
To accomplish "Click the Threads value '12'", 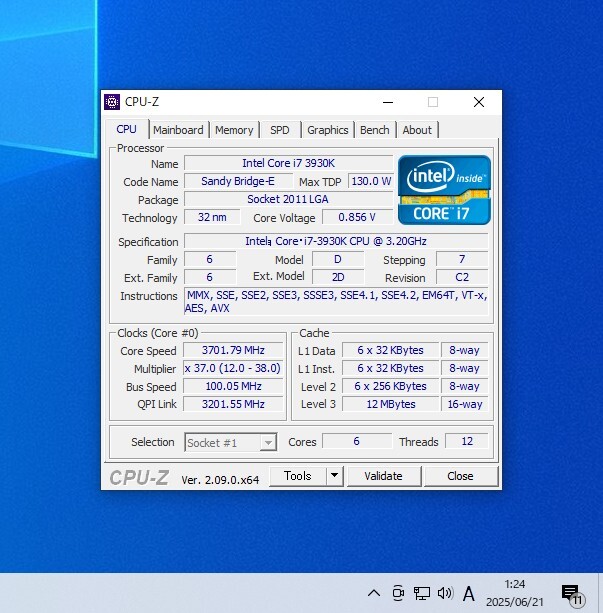I will click(467, 441).
